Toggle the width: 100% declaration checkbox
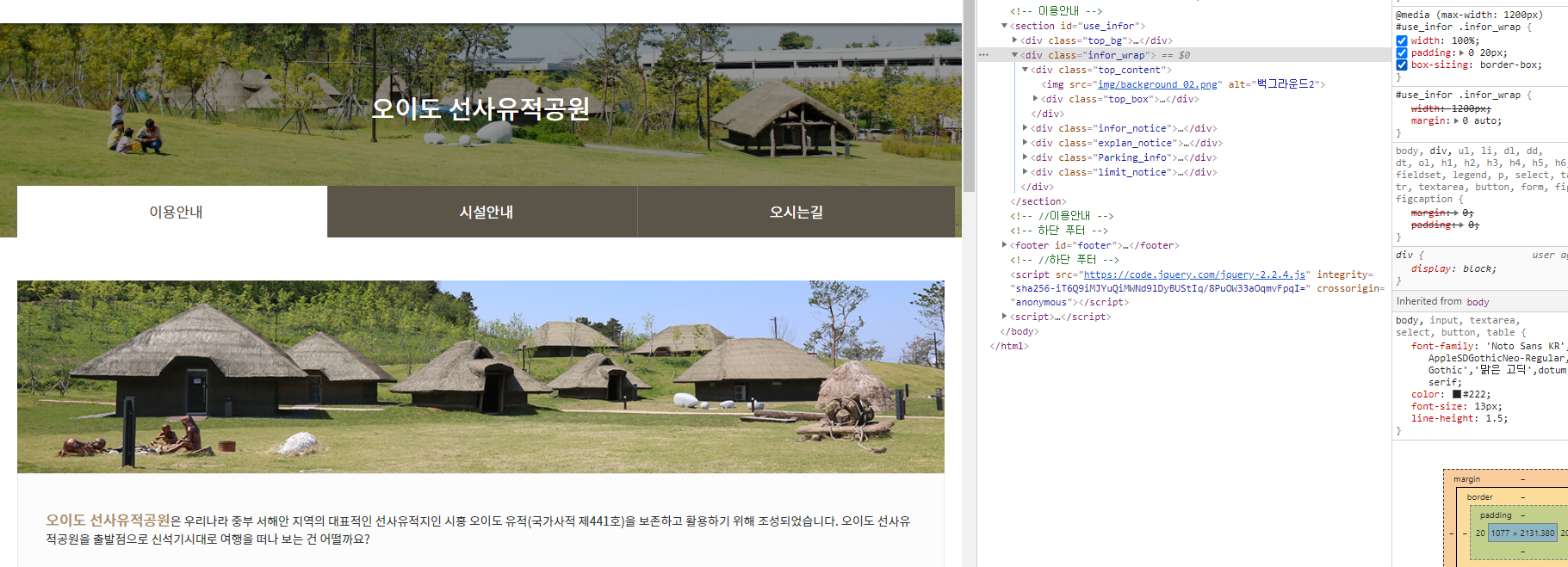This screenshot has width=1568, height=567. (x=1402, y=40)
